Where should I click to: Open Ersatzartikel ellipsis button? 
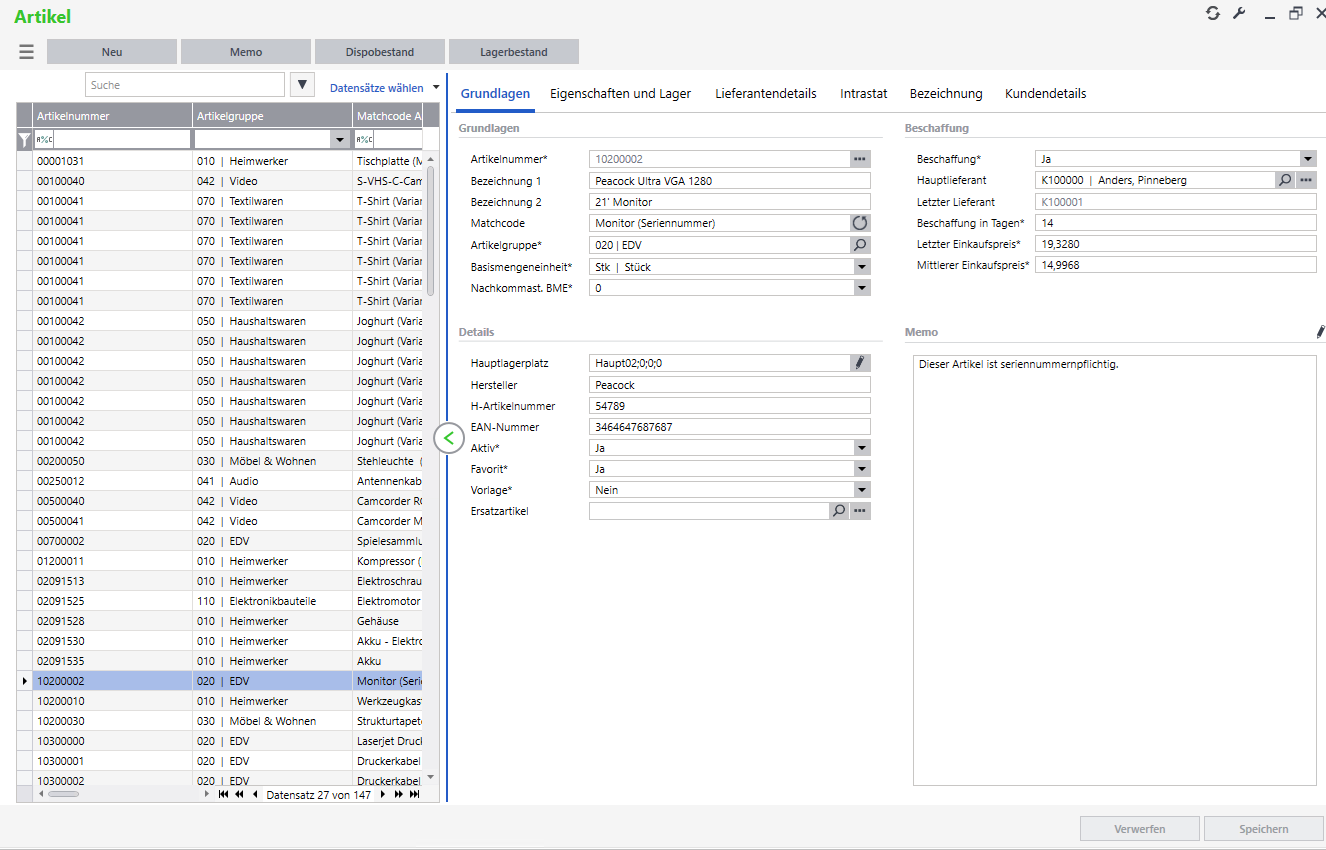(x=860, y=511)
